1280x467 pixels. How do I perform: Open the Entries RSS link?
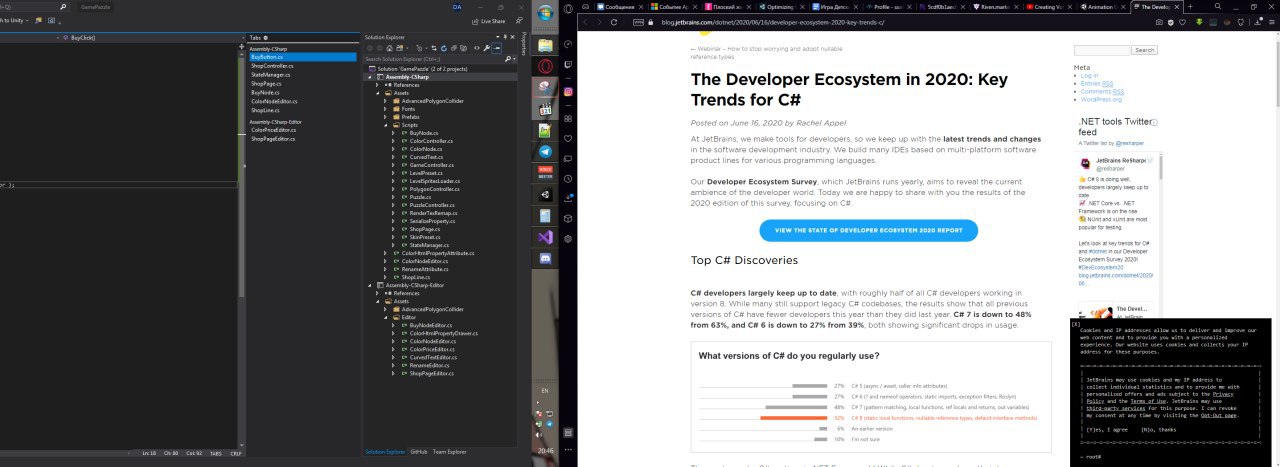[x=1099, y=83]
